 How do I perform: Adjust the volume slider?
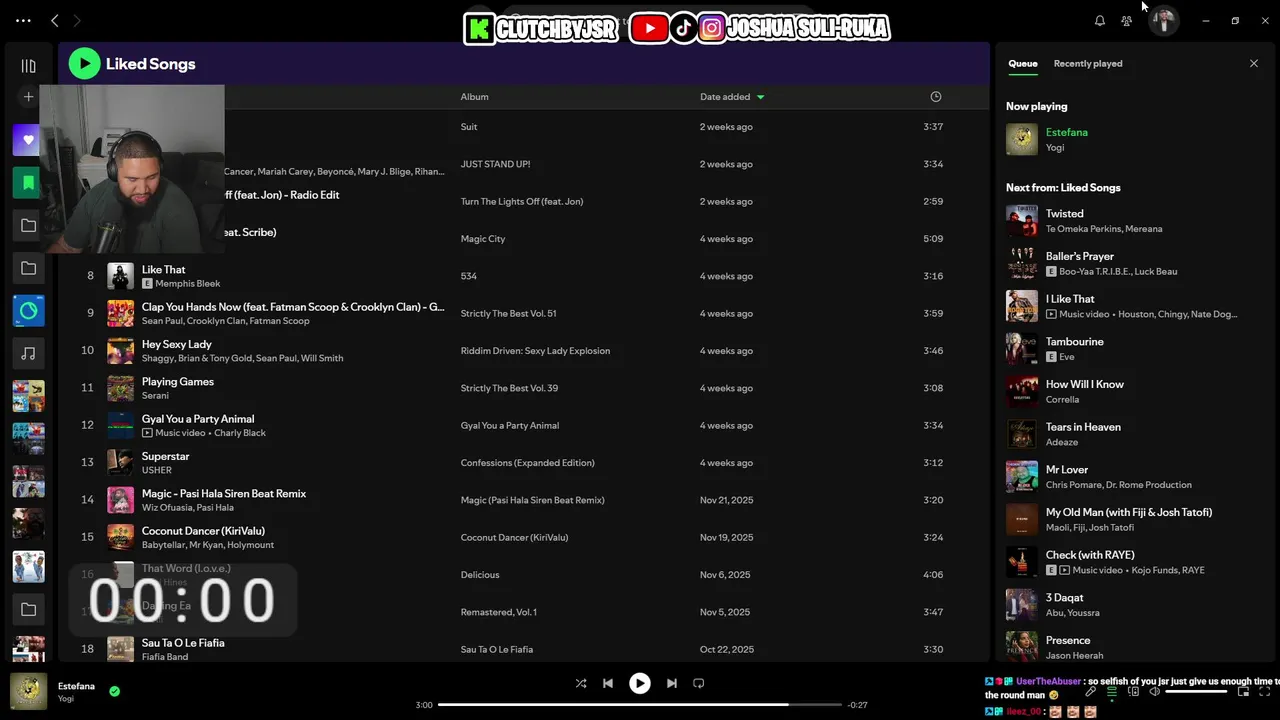pos(1196,692)
